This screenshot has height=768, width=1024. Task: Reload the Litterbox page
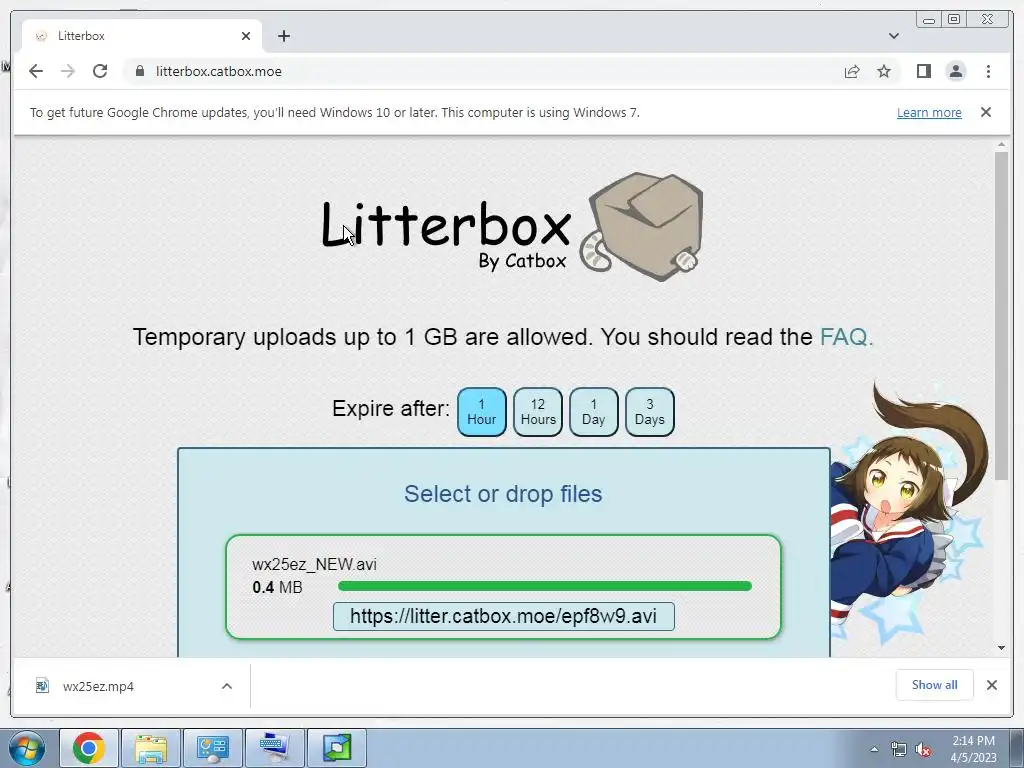click(x=100, y=71)
